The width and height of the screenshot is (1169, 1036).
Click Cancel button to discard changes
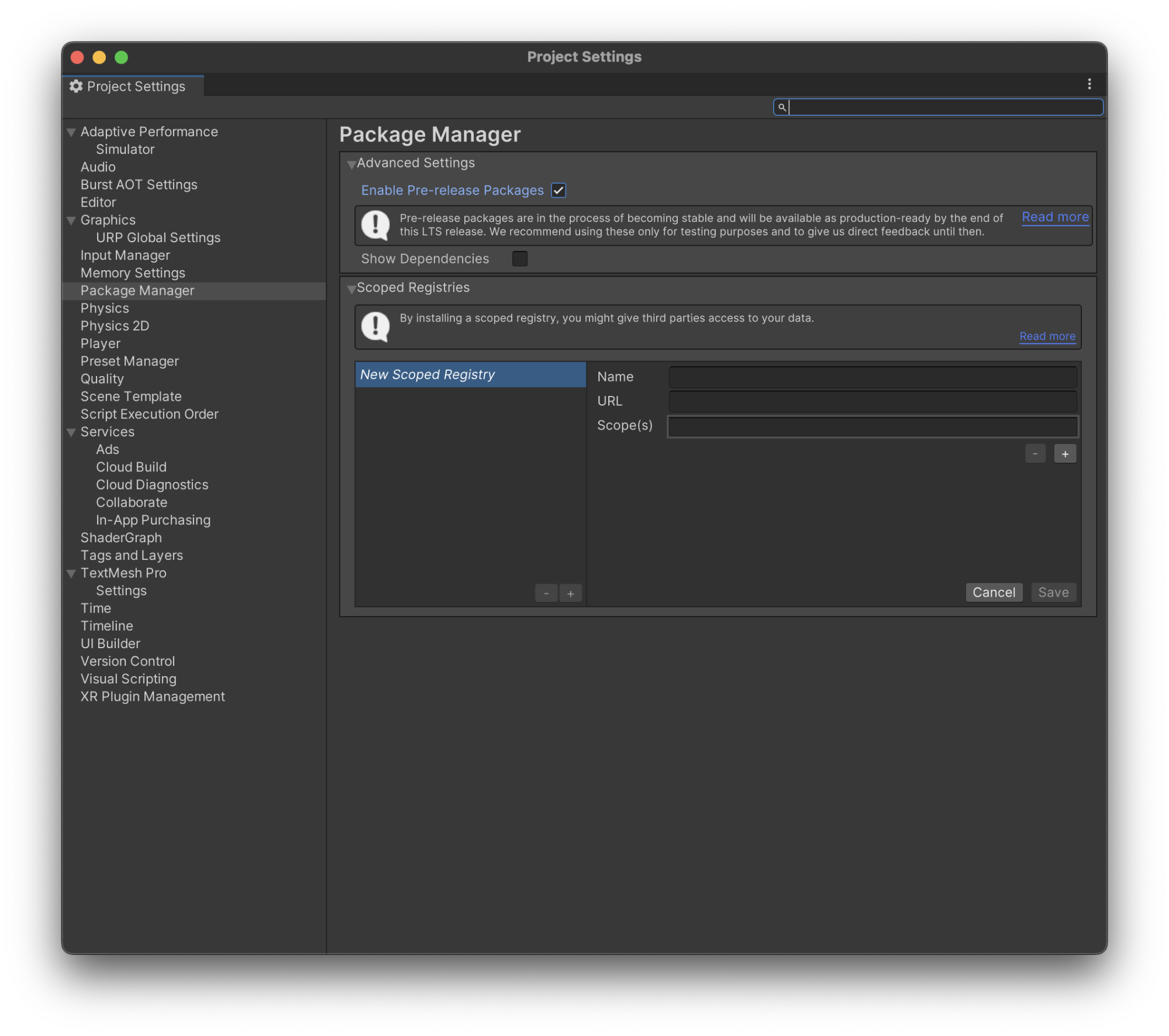[x=994, y=591]
